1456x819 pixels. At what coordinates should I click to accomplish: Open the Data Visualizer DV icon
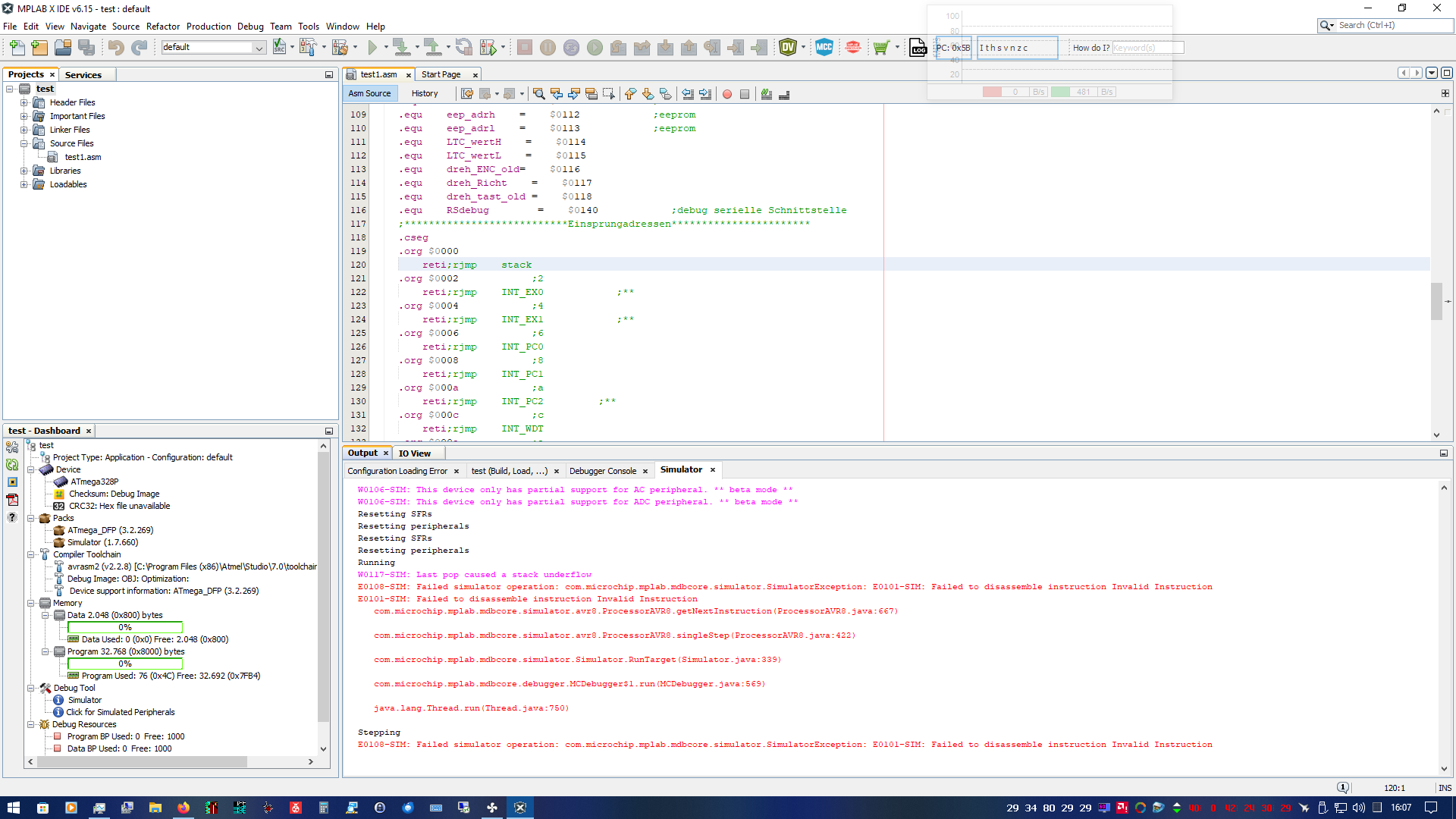788,48
